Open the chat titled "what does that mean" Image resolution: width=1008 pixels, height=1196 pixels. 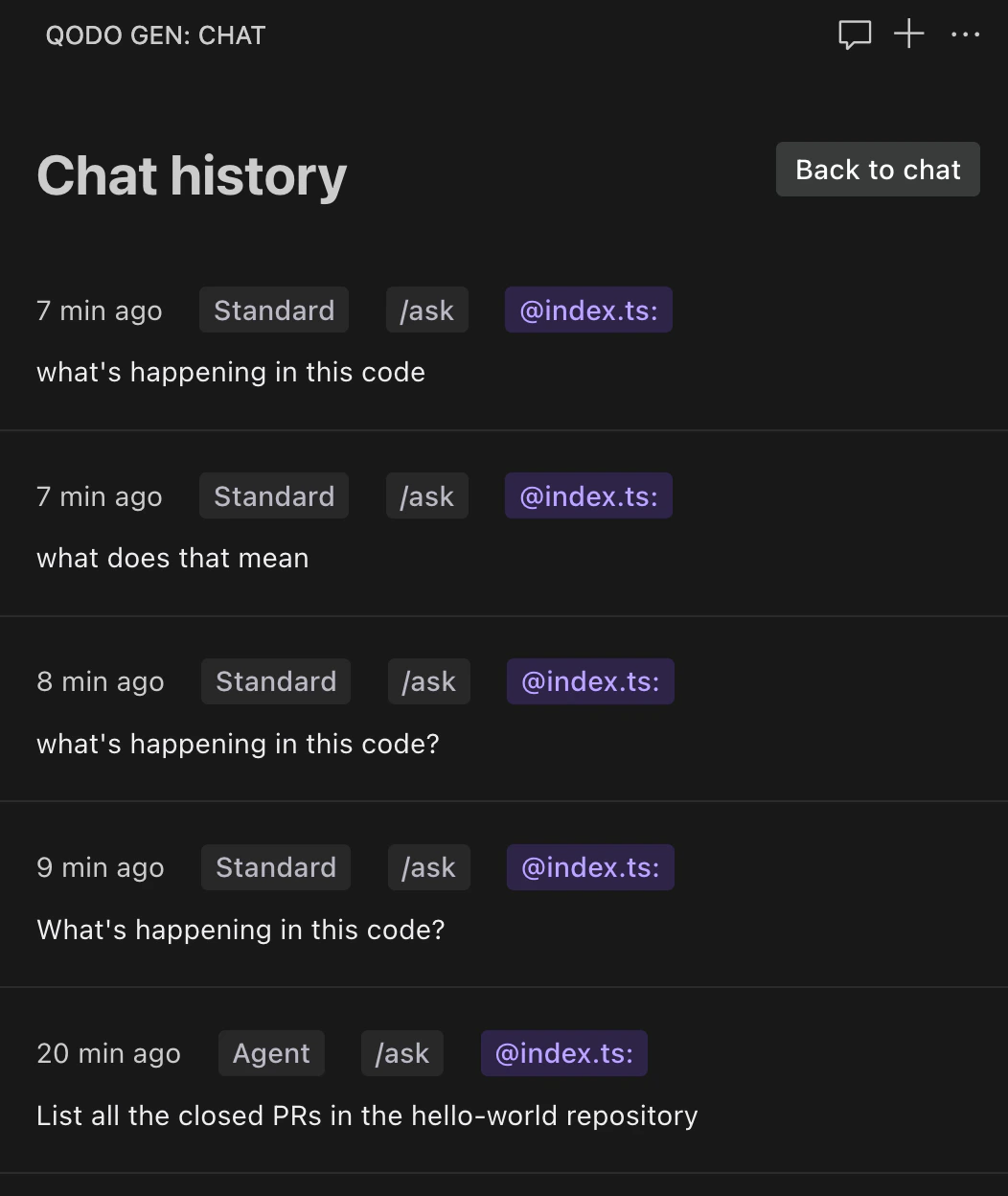tap(172, 558)
